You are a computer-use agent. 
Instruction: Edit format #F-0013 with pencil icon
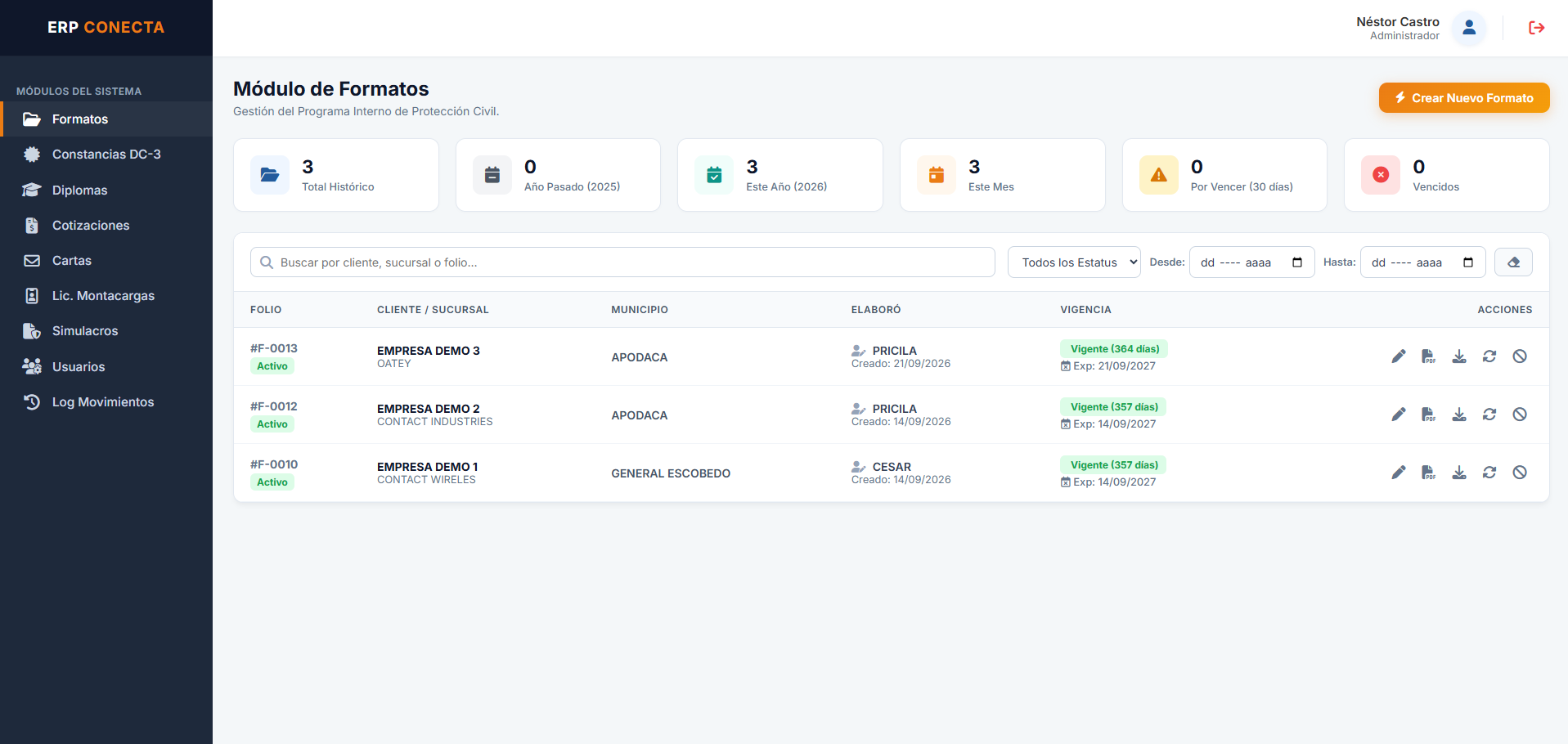point(1399,356)
